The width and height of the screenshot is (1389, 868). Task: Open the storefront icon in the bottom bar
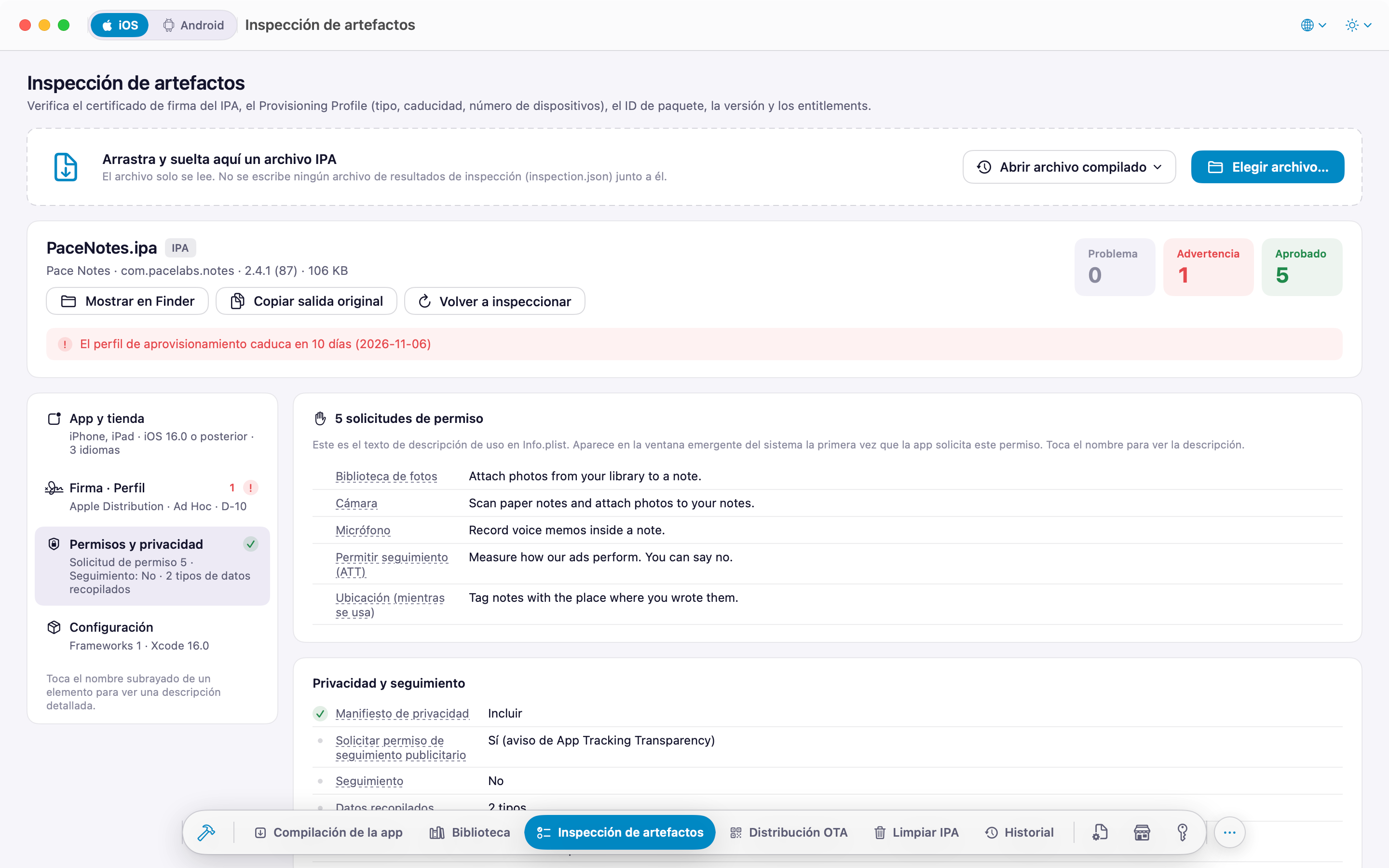[1142, 832]
